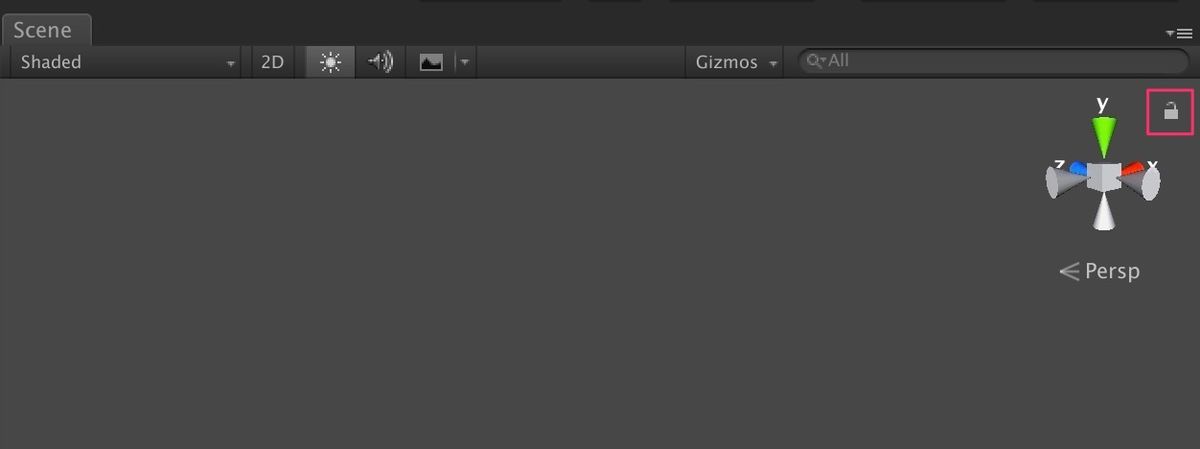
Task: Toggle scene audio with the speaker icon
Action: 380,62
